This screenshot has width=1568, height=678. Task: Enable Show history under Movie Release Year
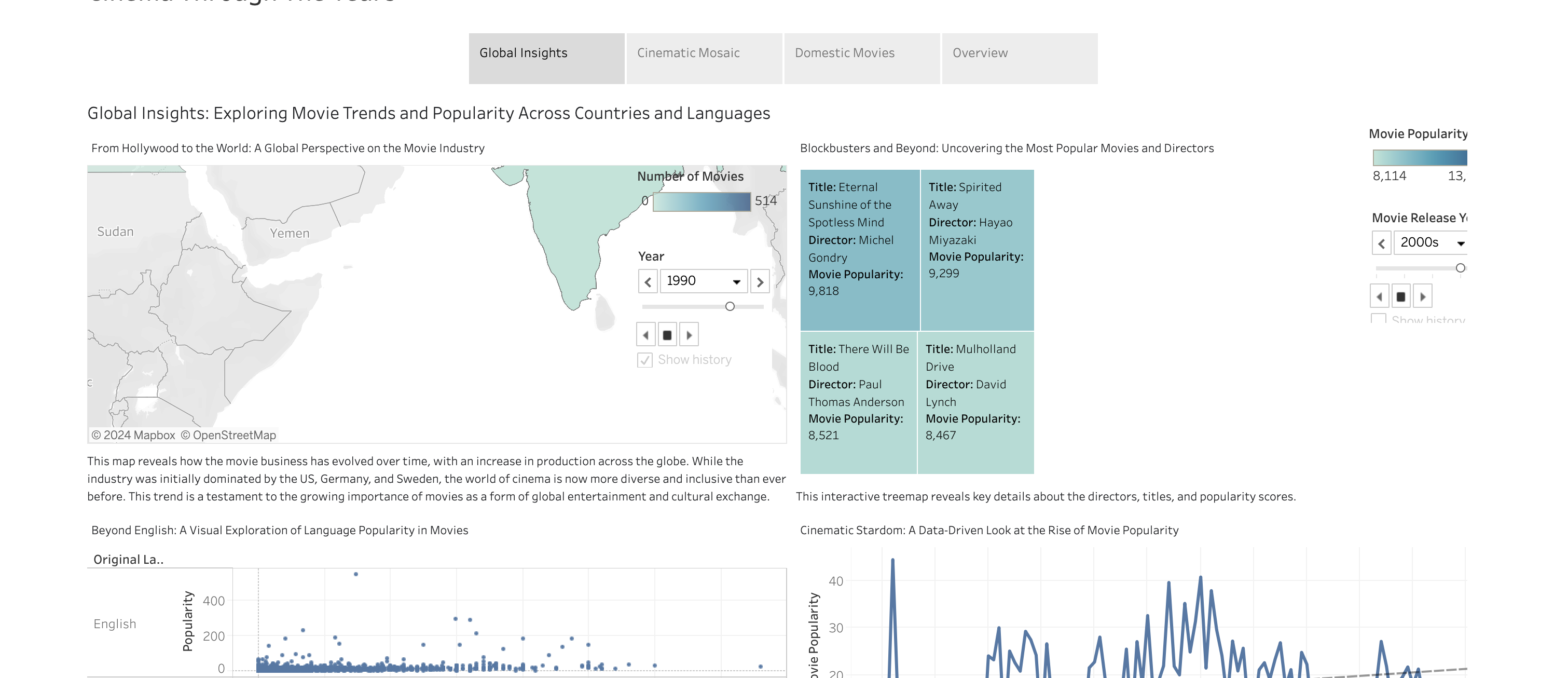click(1378, 319)
